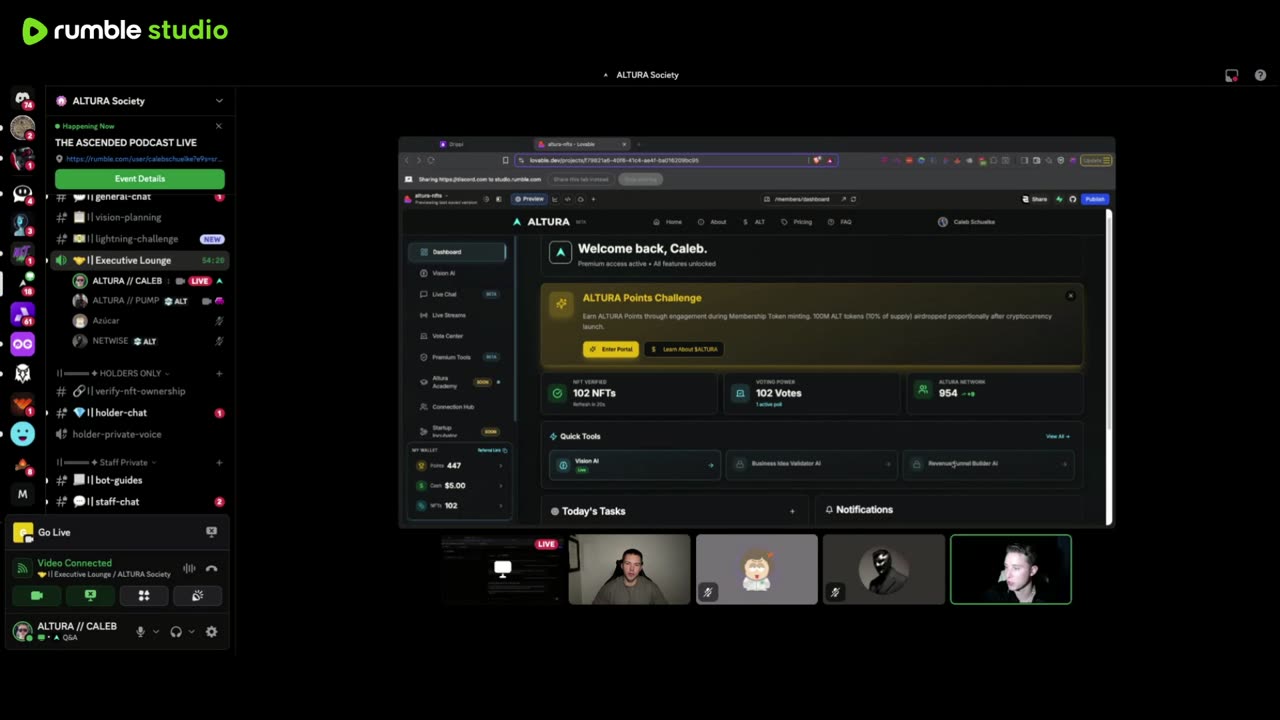Open GitHub icon in Lovable toolbar

pos(1072,199)
